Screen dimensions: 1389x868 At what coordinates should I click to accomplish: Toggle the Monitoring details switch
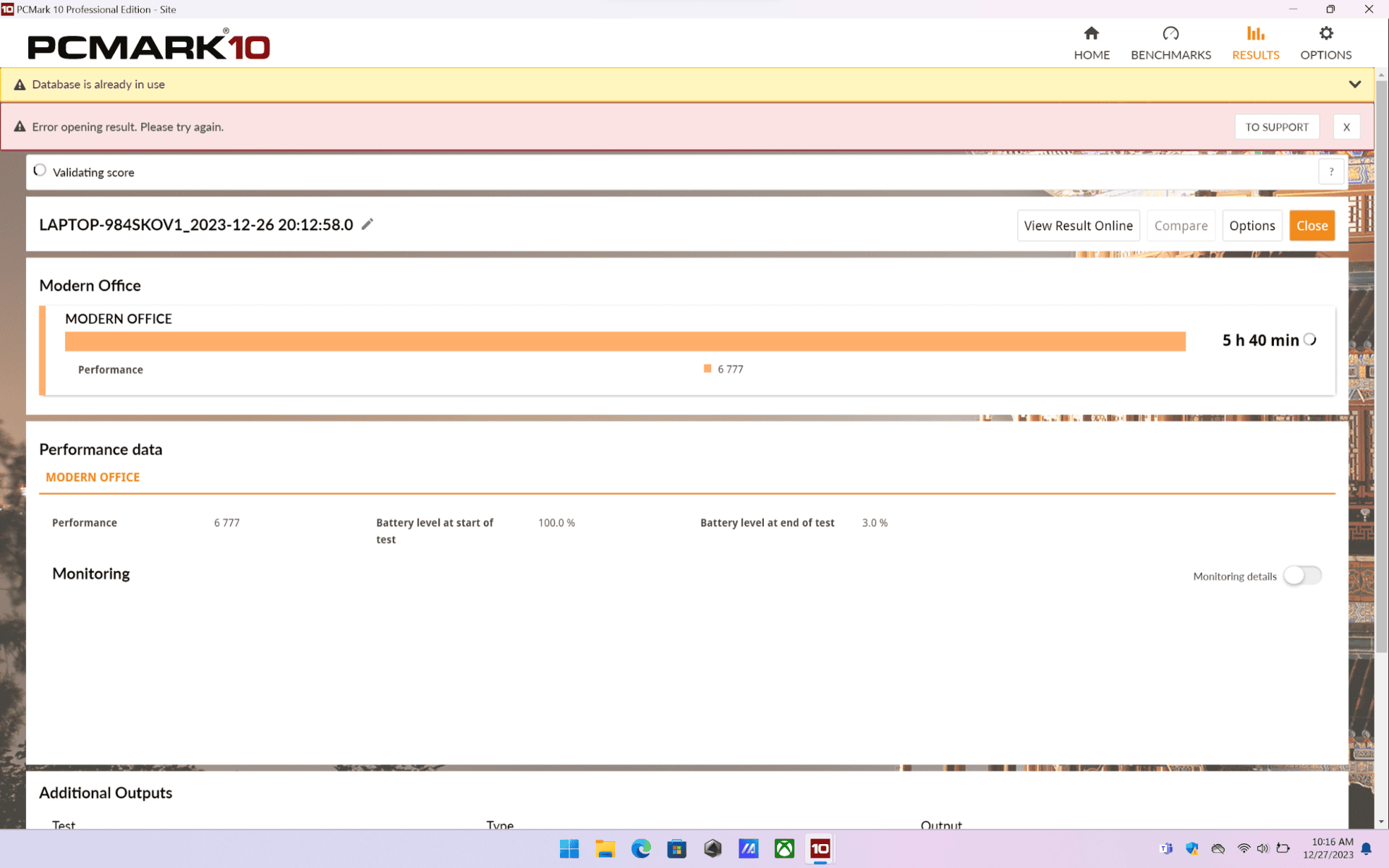coord(1302,576)
